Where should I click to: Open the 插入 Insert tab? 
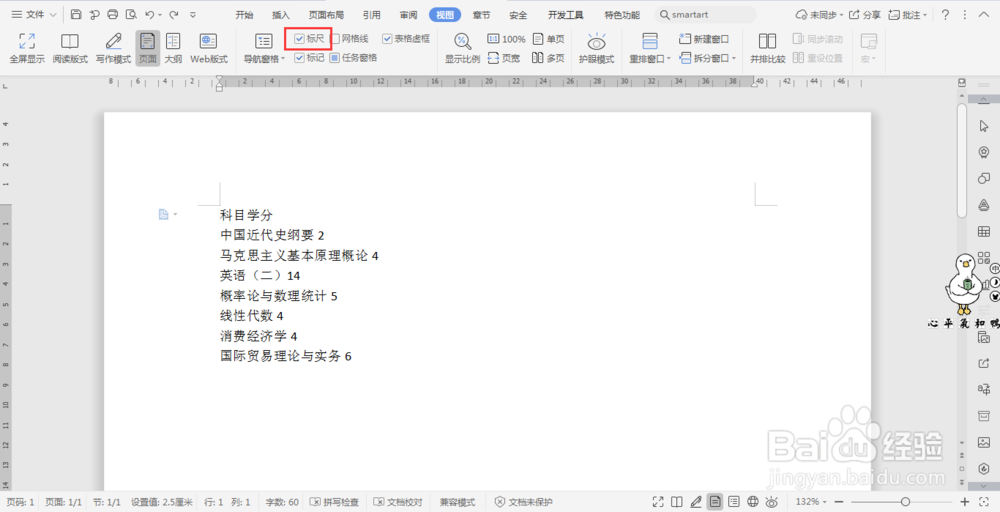pos(281,15)
